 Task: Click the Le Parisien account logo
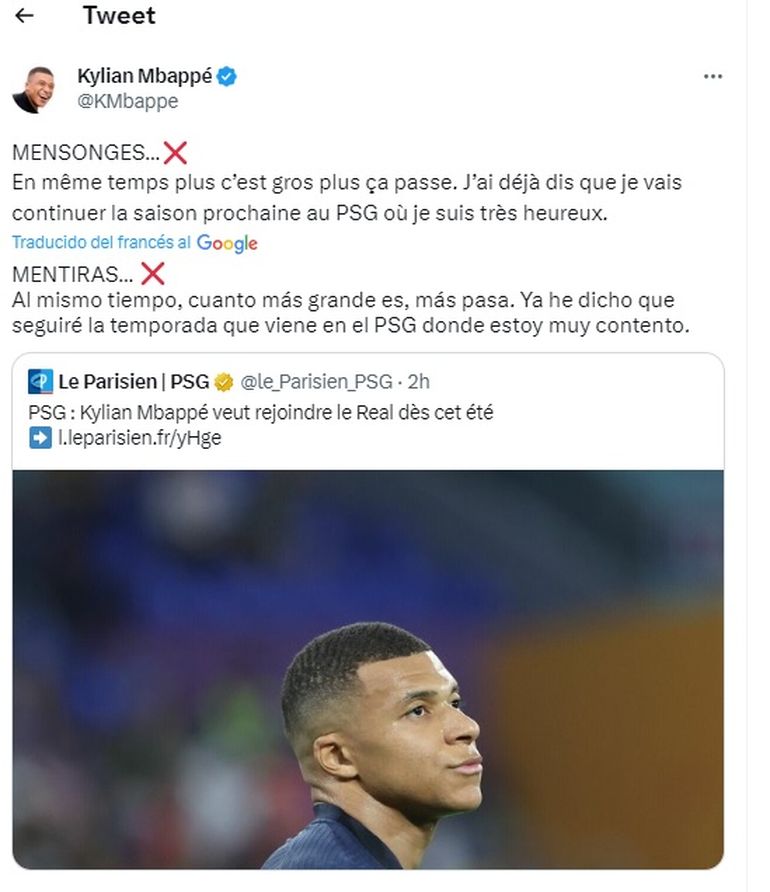pos(40,382)
